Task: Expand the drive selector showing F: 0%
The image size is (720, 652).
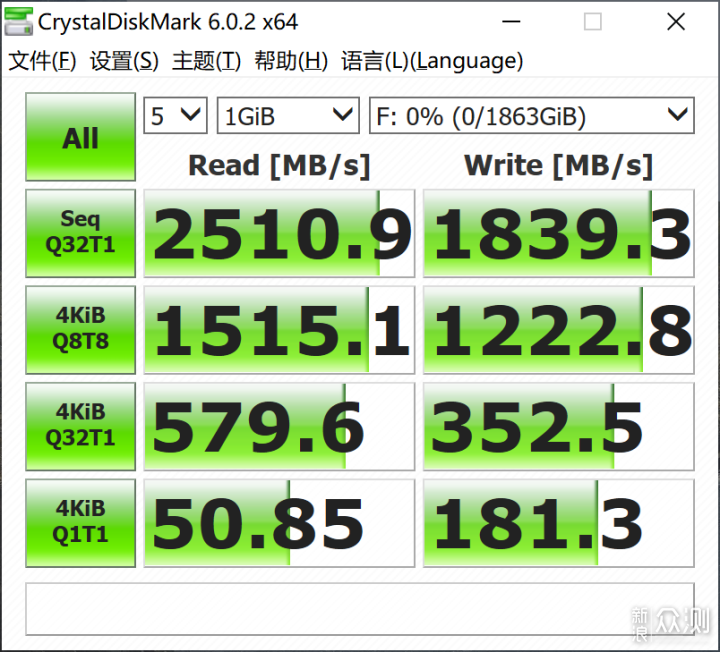Action: 532,115
